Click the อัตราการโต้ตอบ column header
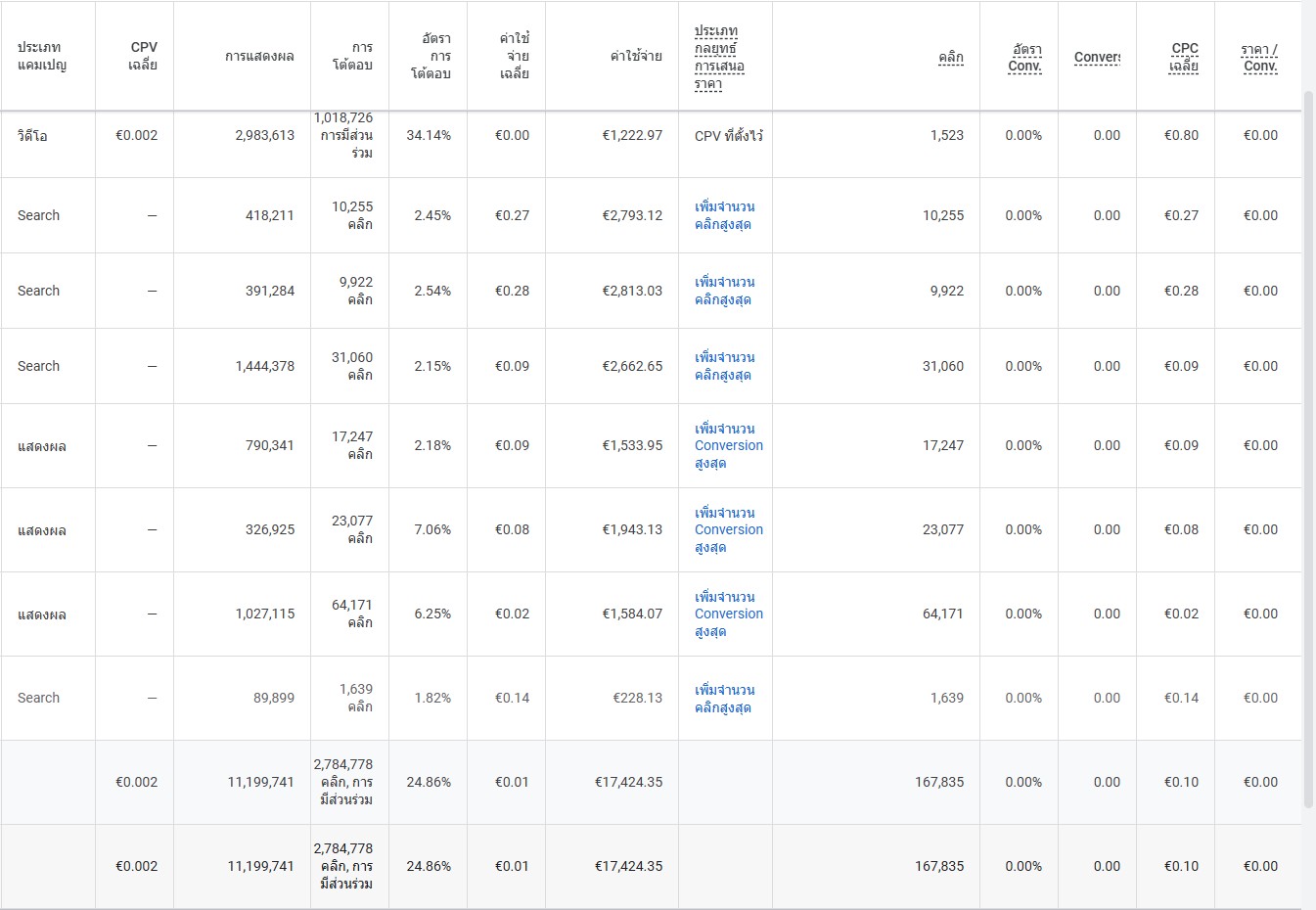This screenshot has width=1316, height=910. coord(431,56)
